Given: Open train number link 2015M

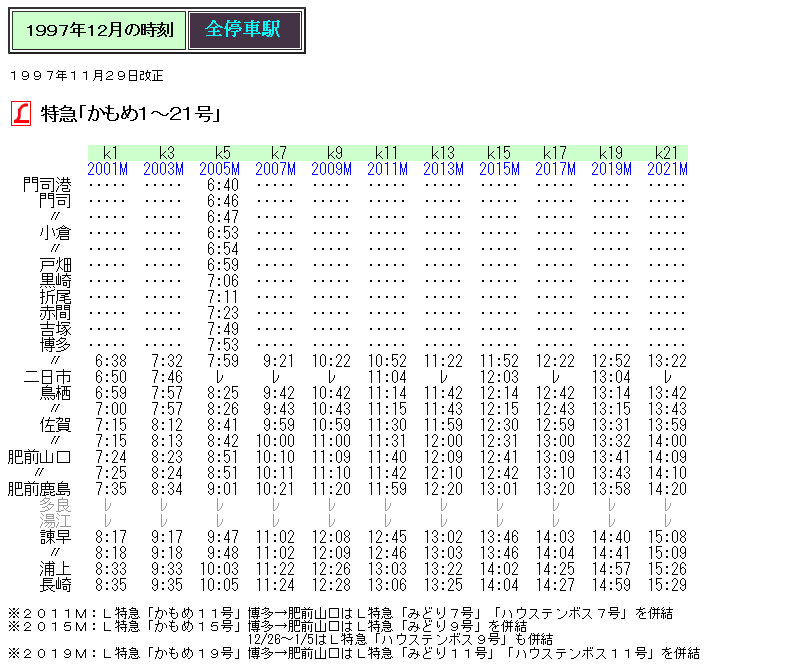Looking at the screenshot, I should [499, 169].
